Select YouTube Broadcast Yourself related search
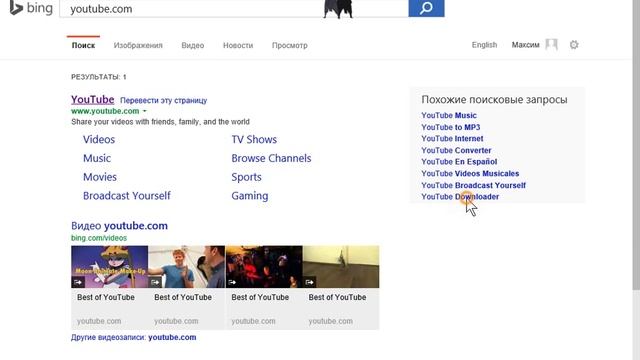This screenshot has height=360, width=640. point(473,186)
